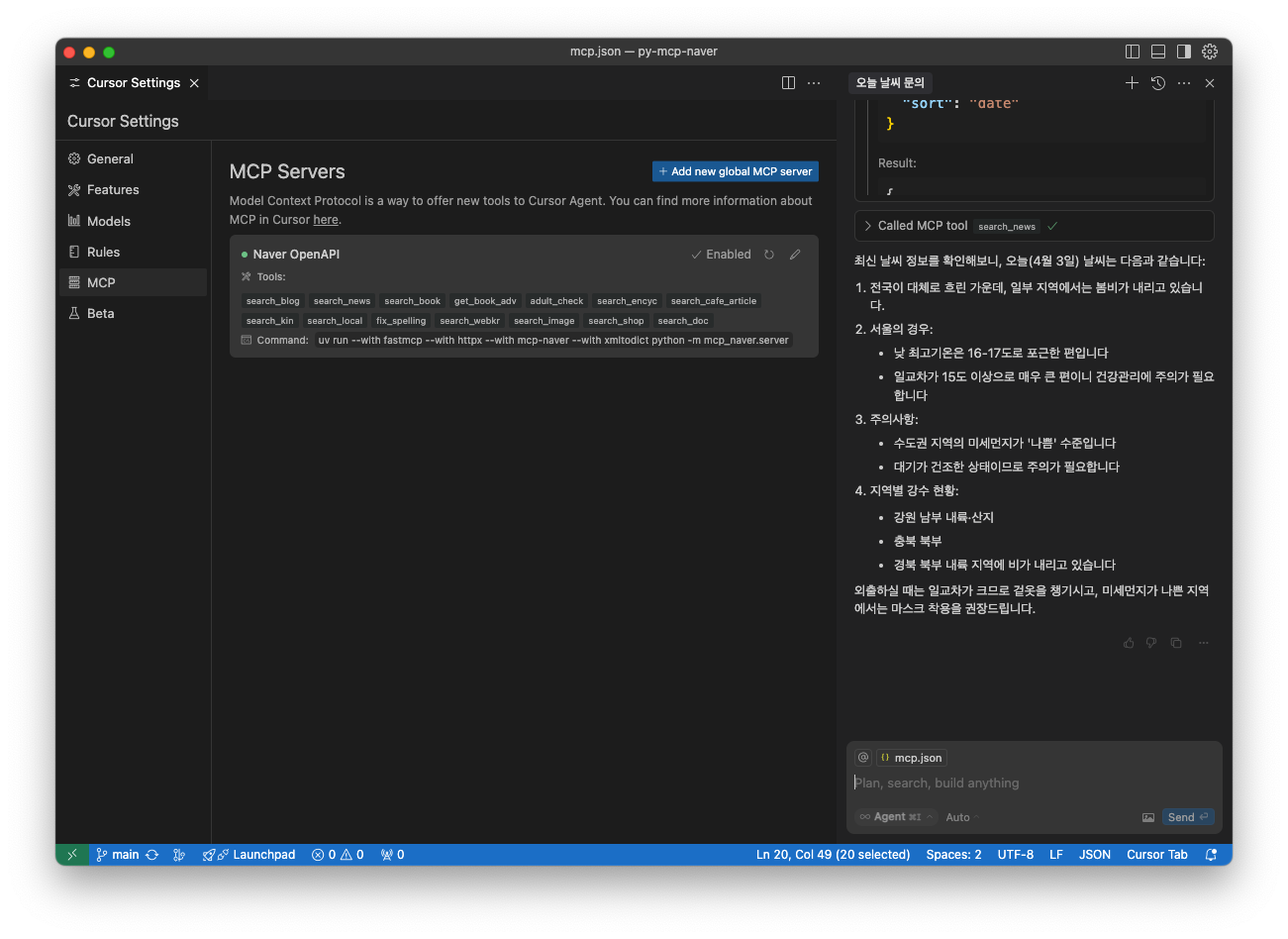Toggle primary sidebar in title bar
The image size is (1288, 939).
[x=1133, y=52]
